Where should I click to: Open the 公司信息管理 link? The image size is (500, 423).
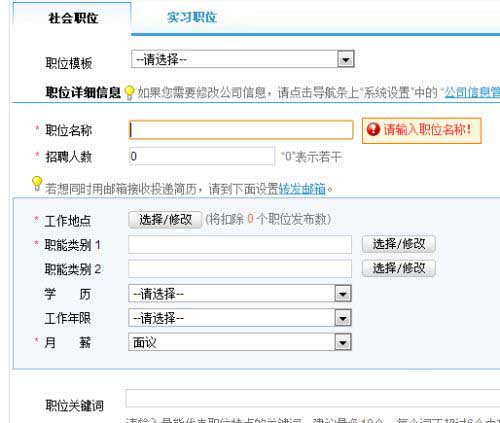pyautogui.click(x=472, y=93)
